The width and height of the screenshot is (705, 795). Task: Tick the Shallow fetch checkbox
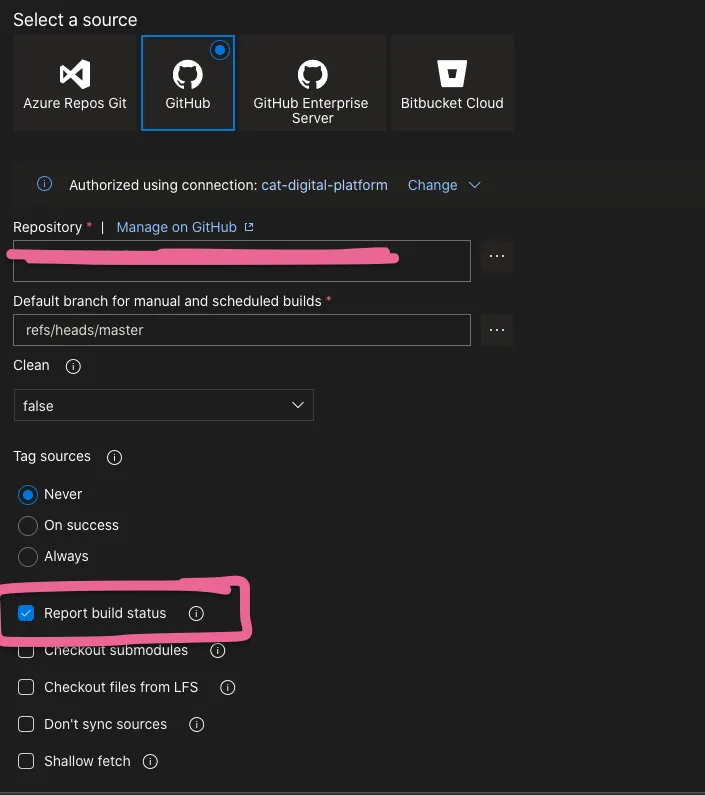point(26,762)
